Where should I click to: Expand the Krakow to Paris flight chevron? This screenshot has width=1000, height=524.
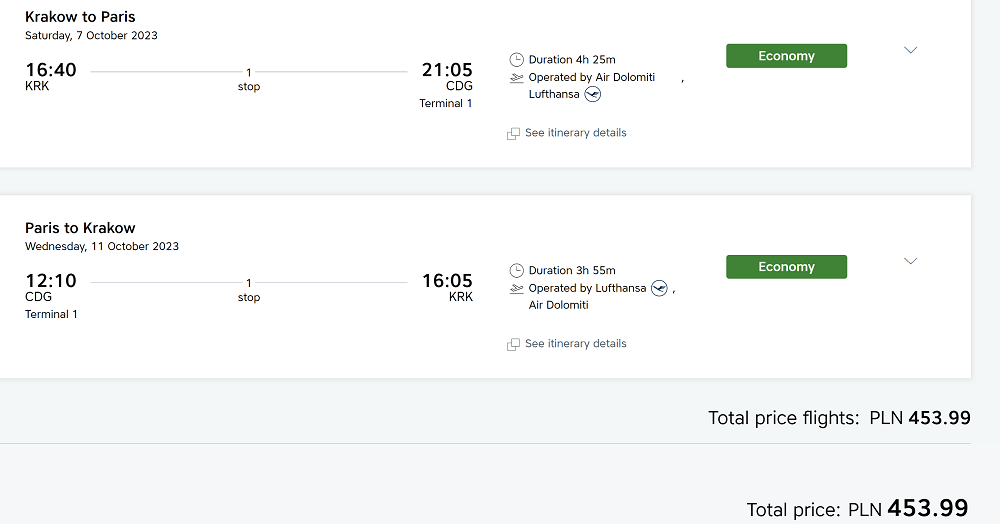(911, 50)
